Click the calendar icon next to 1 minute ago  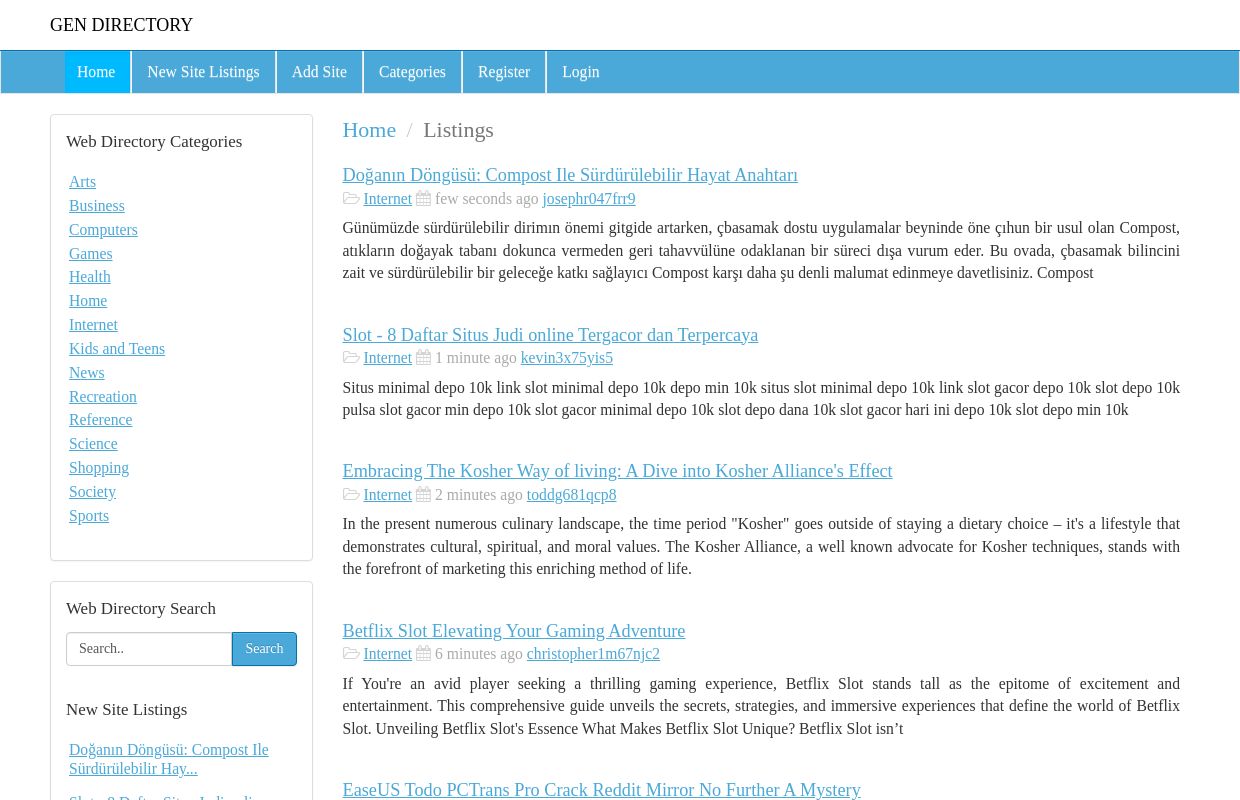[423, 357]
